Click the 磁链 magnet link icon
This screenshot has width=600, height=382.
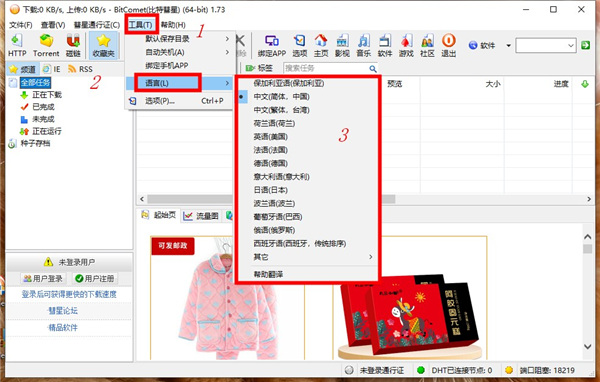(73, 45)
